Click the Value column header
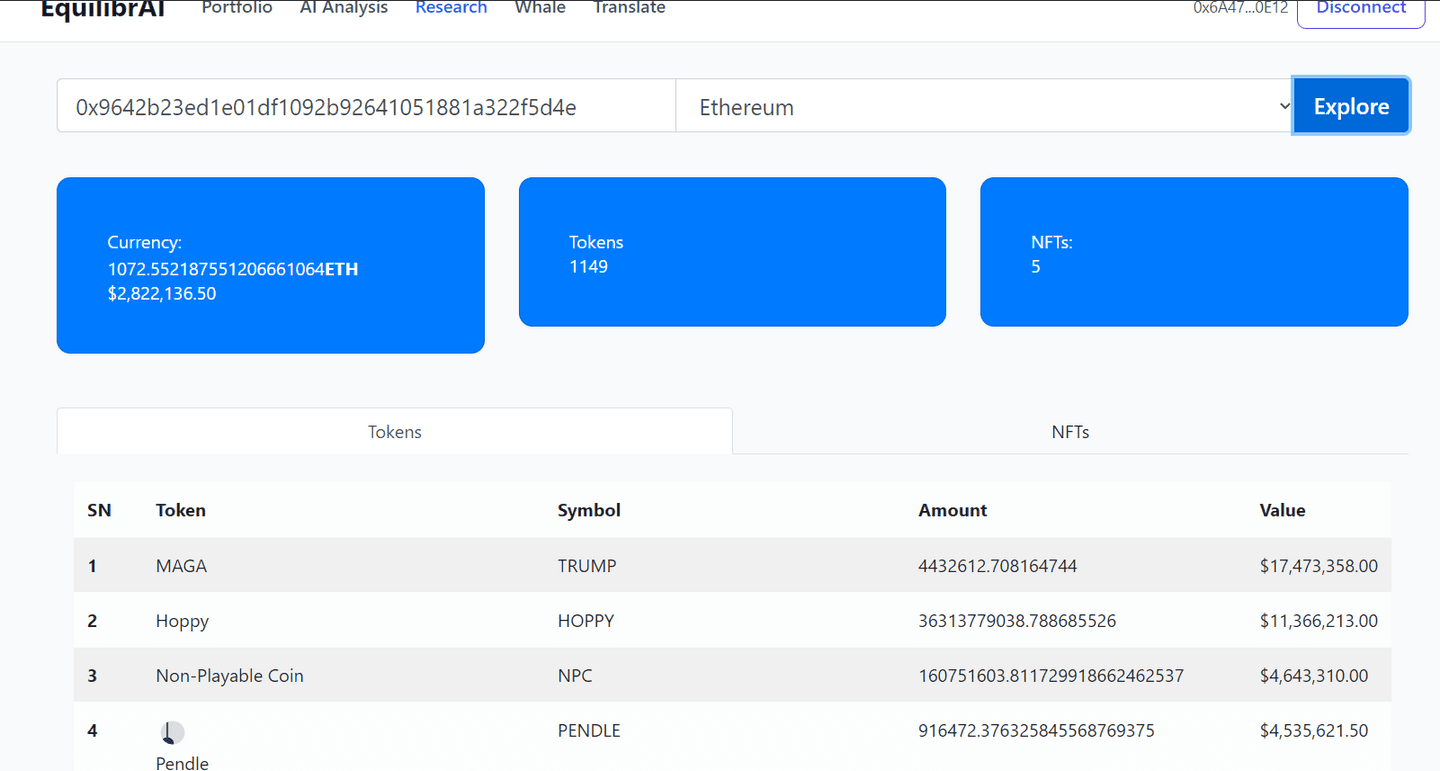Viewport: 1440px width, 771px height. (1282, 510)
